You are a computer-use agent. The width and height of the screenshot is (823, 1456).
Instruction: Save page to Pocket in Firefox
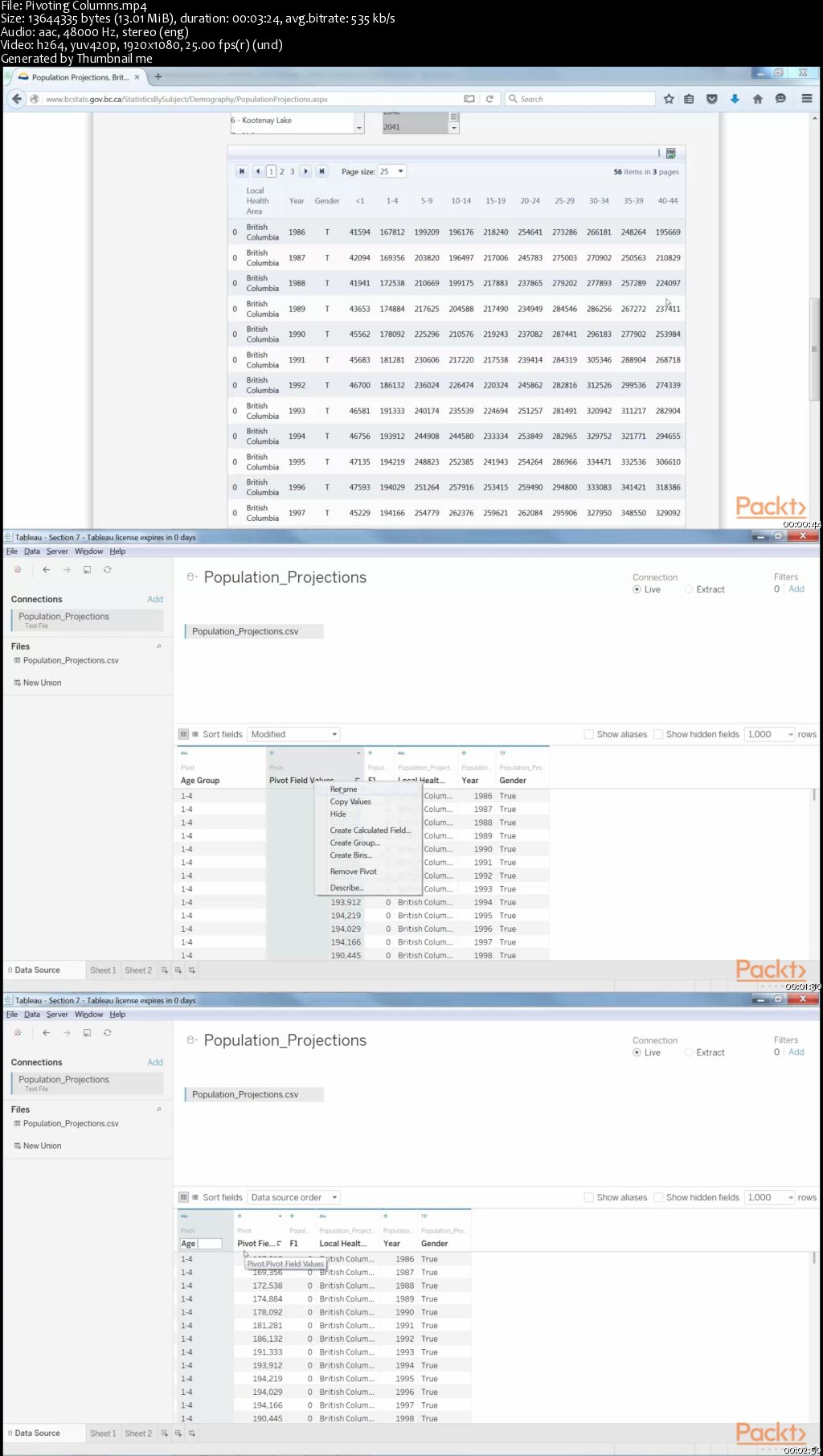(x=711, y=99)
